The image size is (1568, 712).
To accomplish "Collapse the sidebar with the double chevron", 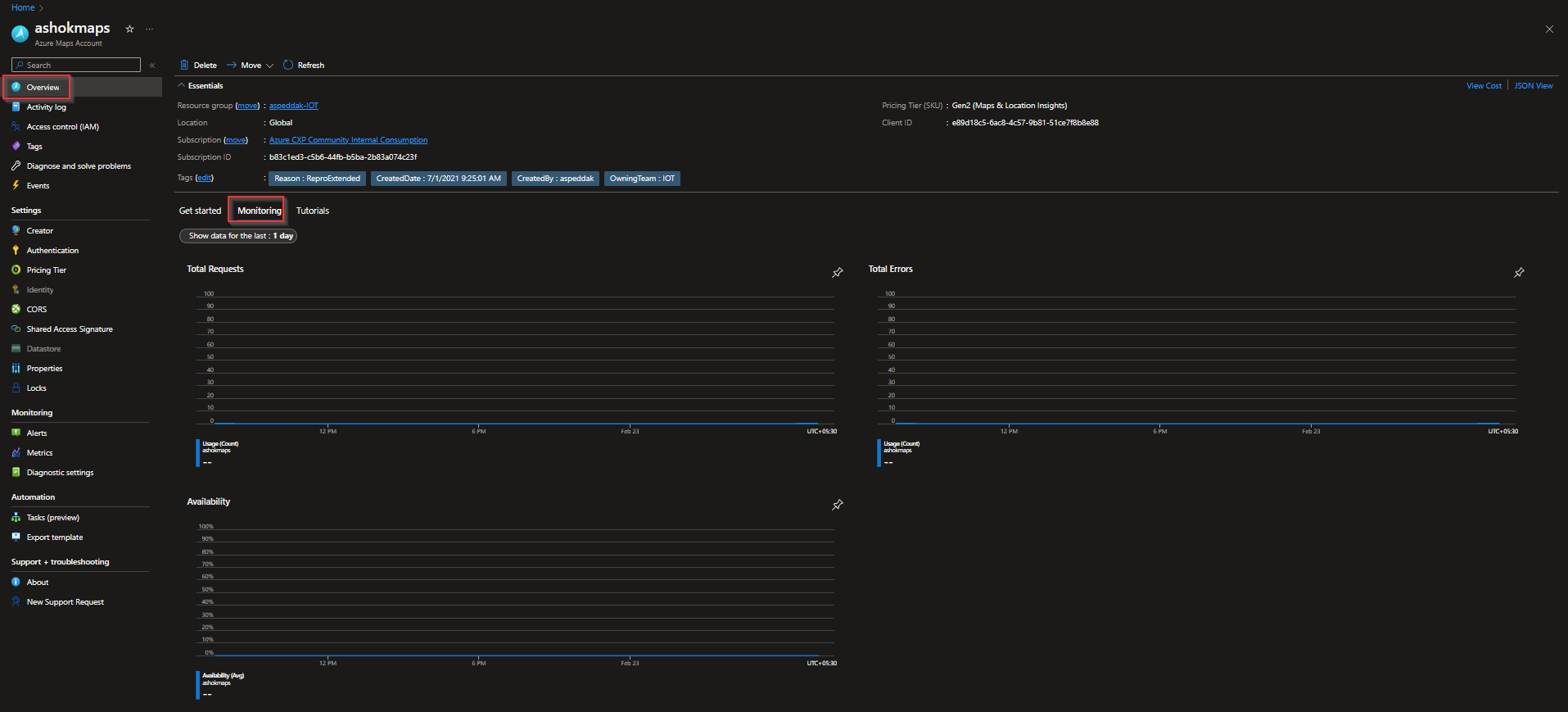I will point(152,65).
